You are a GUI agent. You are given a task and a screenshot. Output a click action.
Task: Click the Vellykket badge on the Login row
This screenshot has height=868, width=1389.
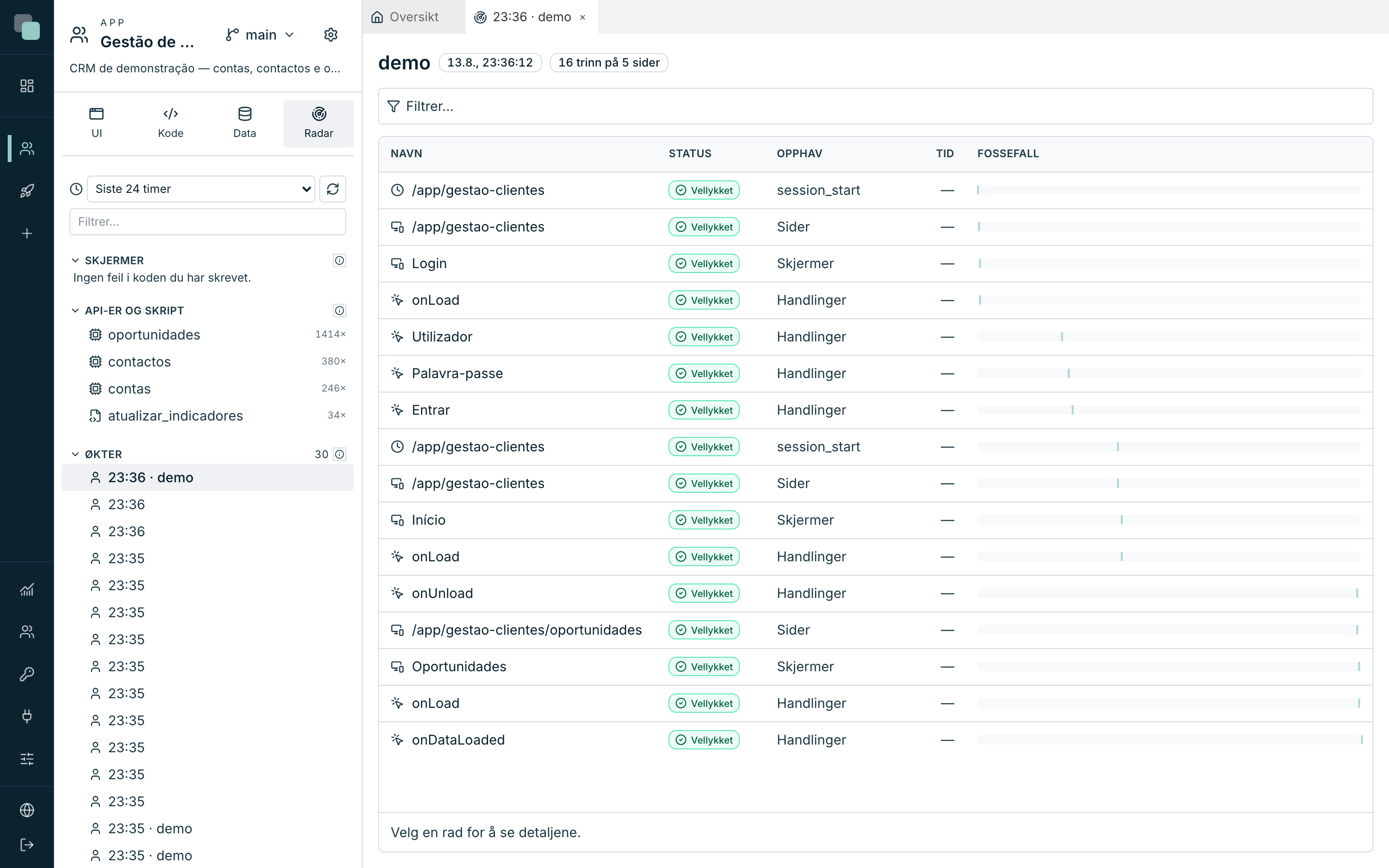pyautogui.click(x=704, y=263)
